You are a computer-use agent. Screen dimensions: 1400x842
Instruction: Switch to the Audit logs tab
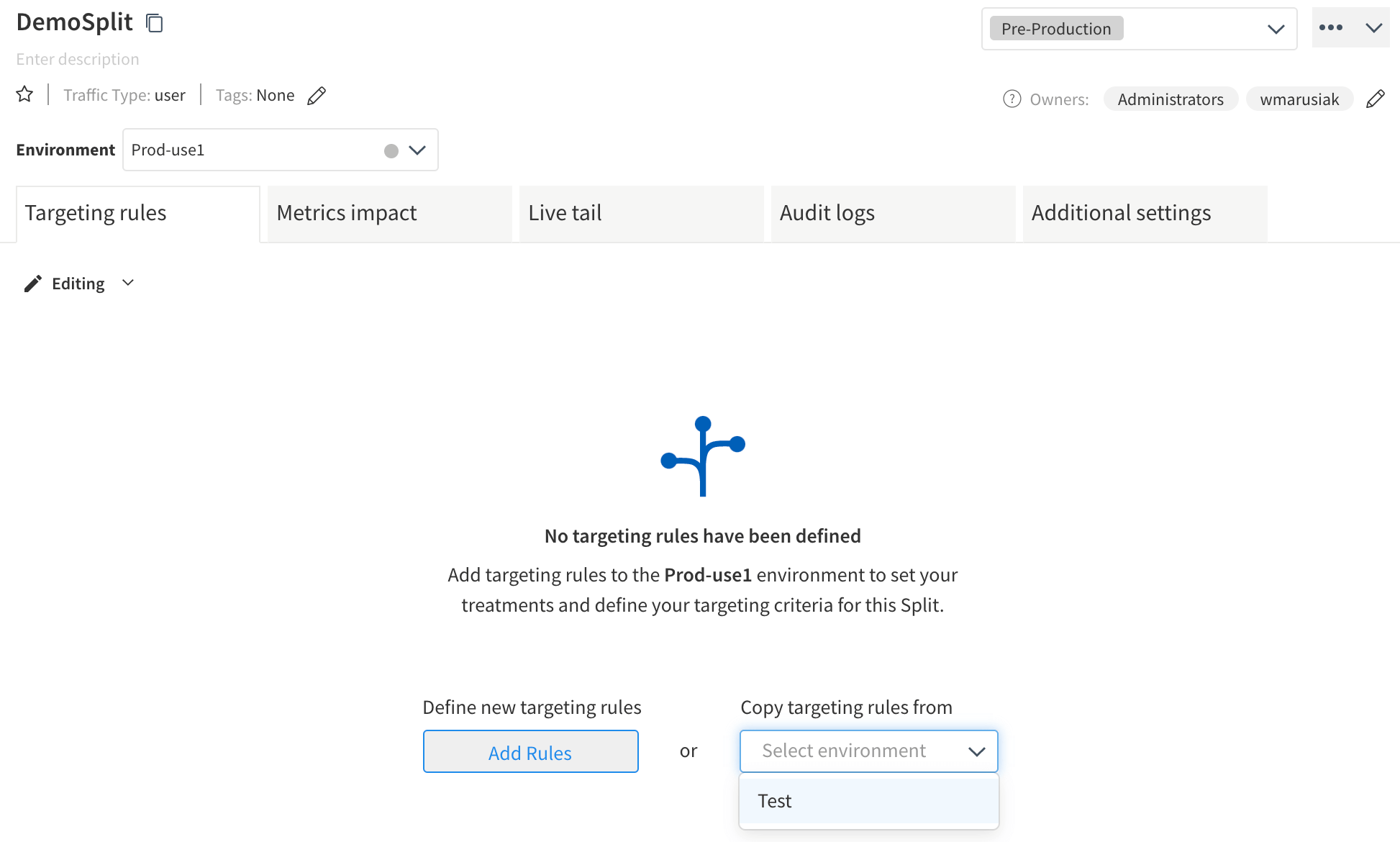click(x=828, y=212)
